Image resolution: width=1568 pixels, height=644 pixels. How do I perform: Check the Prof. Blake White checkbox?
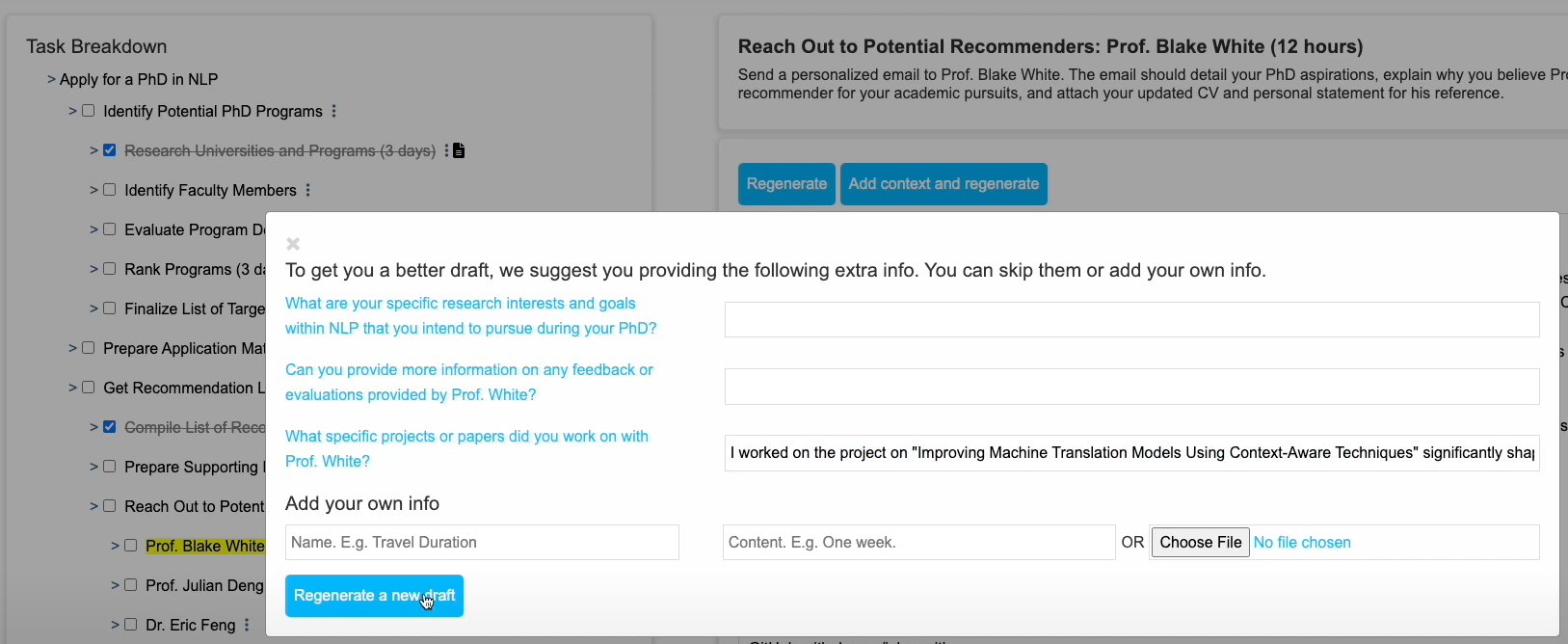coord(131,546)
